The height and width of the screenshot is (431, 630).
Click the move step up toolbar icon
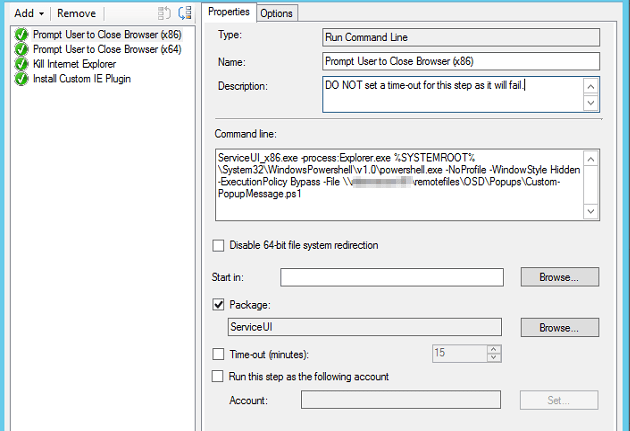click(164, 13)
